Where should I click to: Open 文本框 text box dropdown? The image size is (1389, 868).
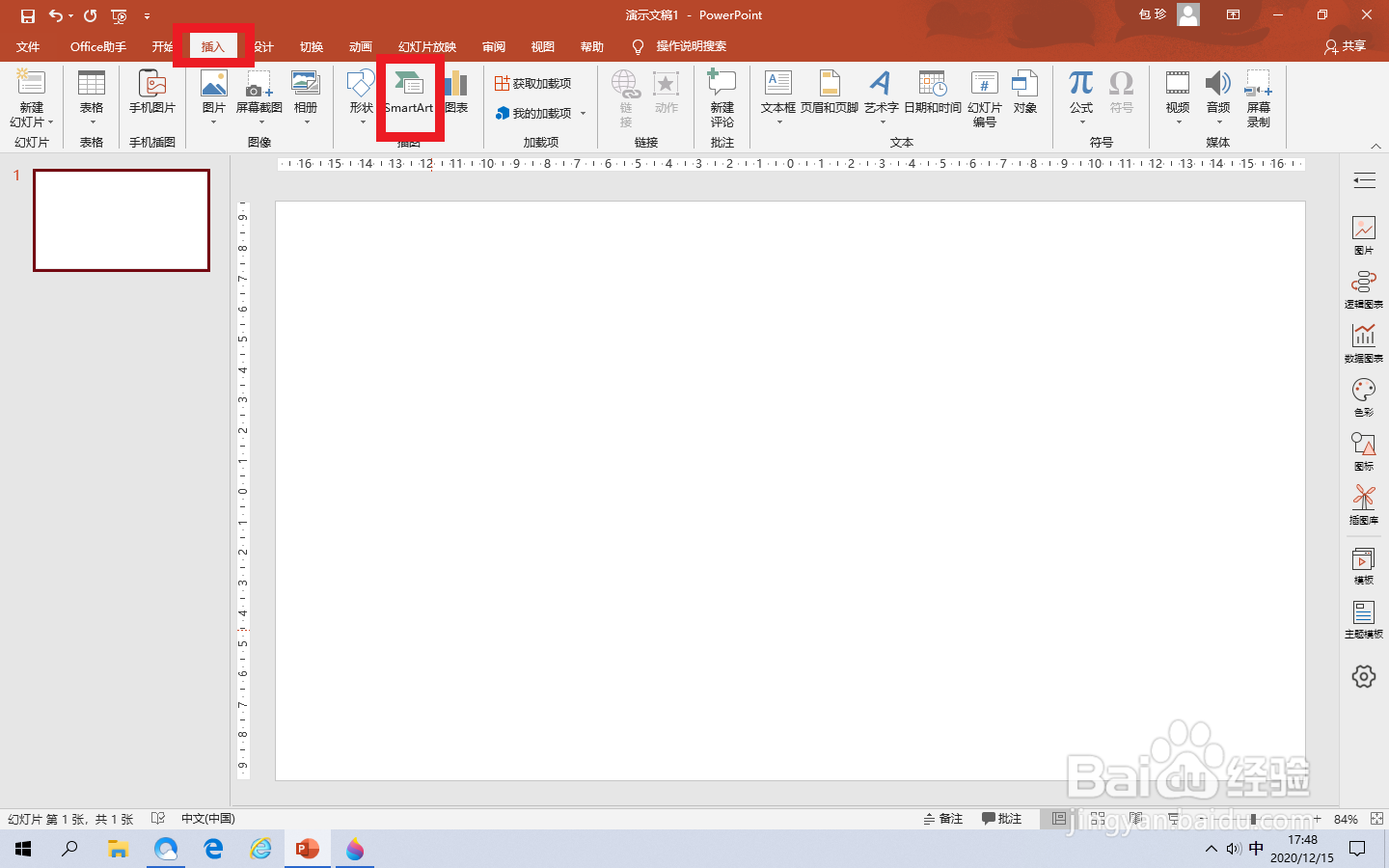click(778, 122)
